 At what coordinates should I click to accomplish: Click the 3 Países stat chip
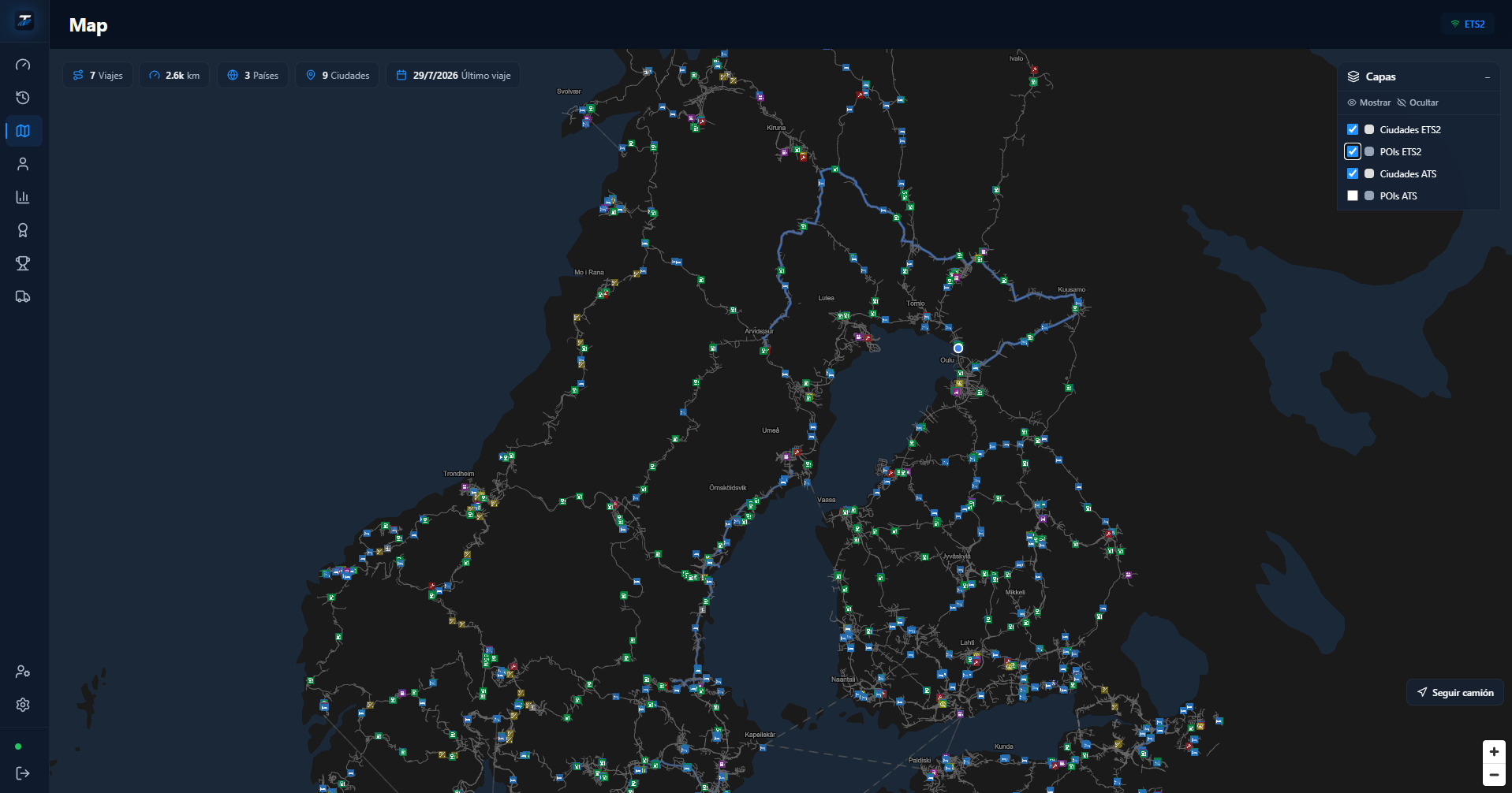pos(252,76)
